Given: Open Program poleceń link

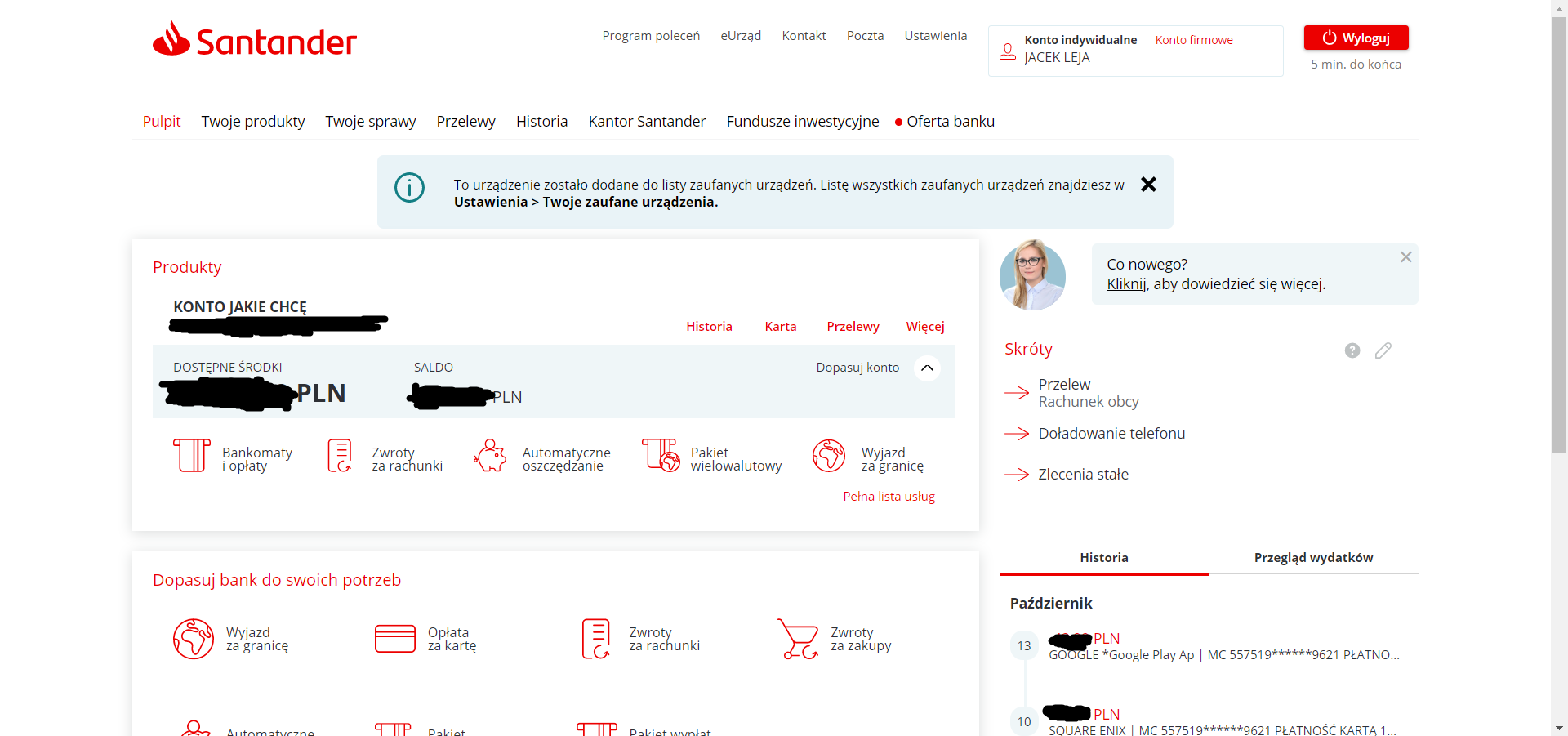Looking at the screenshot, I should [651, 36].
